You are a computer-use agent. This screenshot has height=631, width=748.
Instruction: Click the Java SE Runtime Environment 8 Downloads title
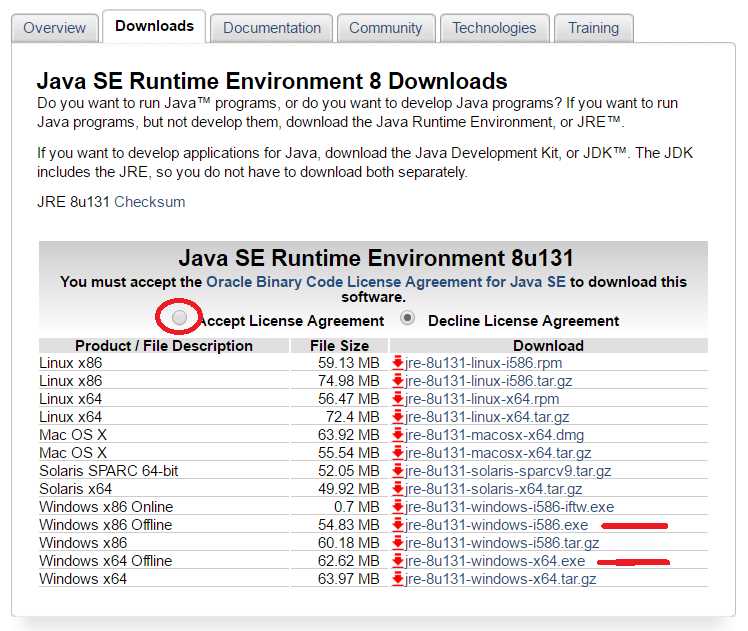coord(272,81)
